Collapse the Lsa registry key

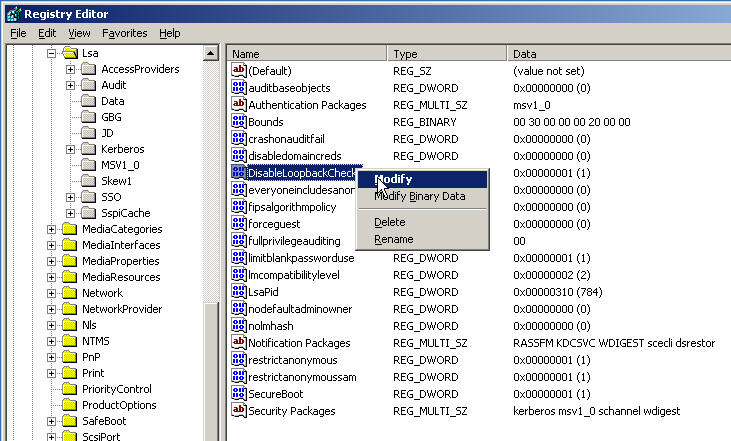click(52, 53)
